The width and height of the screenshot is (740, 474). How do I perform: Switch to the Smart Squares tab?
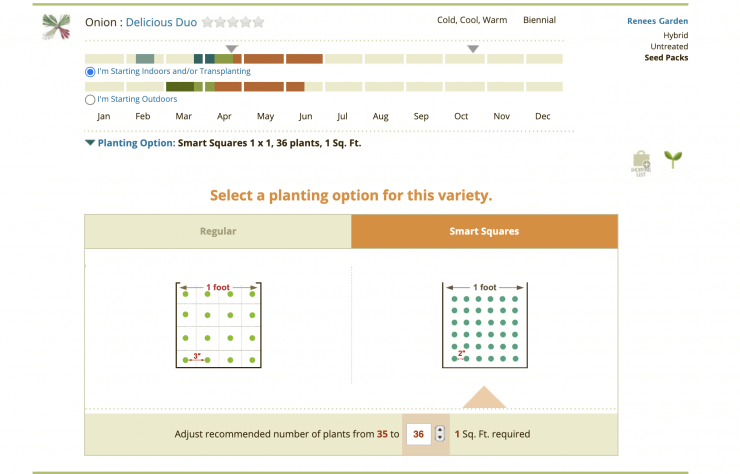pyautogui.click(x=484, y=231)
